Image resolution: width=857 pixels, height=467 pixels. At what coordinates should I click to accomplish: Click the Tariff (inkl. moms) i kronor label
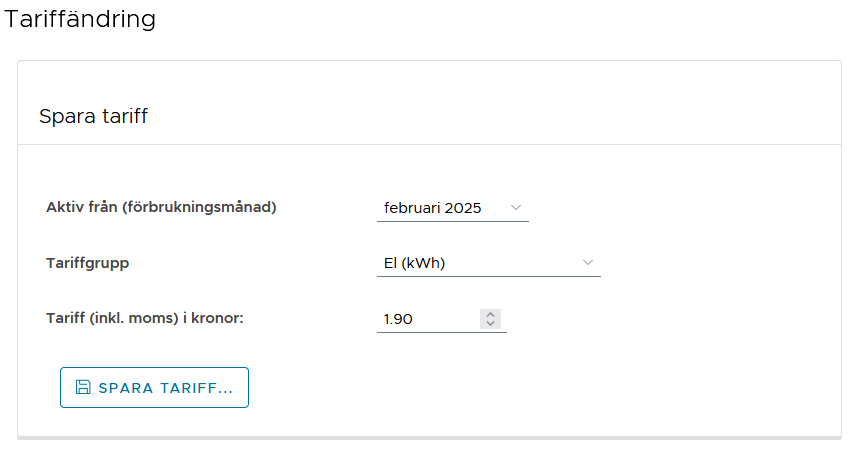145,318
